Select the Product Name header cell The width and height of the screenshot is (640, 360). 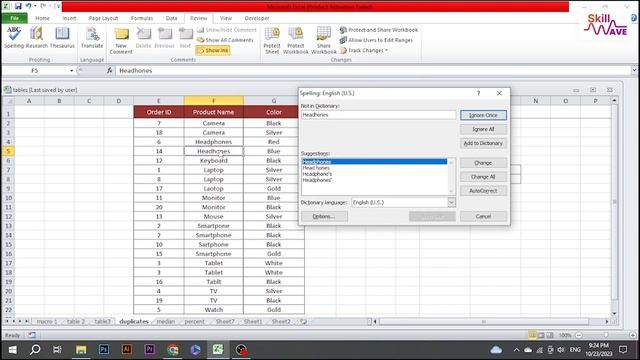[213, 112]
